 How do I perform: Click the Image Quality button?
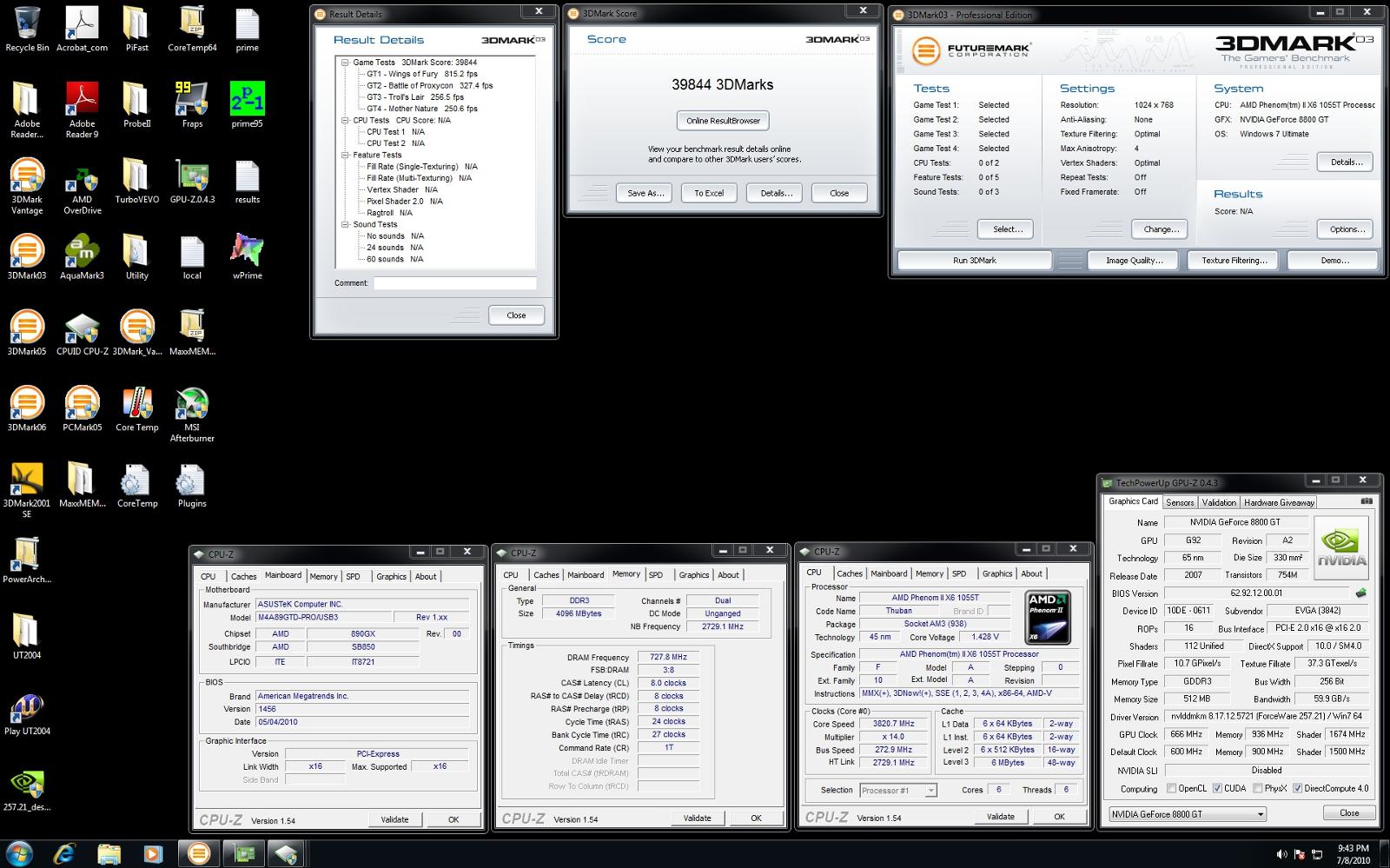pos(1135,260)
